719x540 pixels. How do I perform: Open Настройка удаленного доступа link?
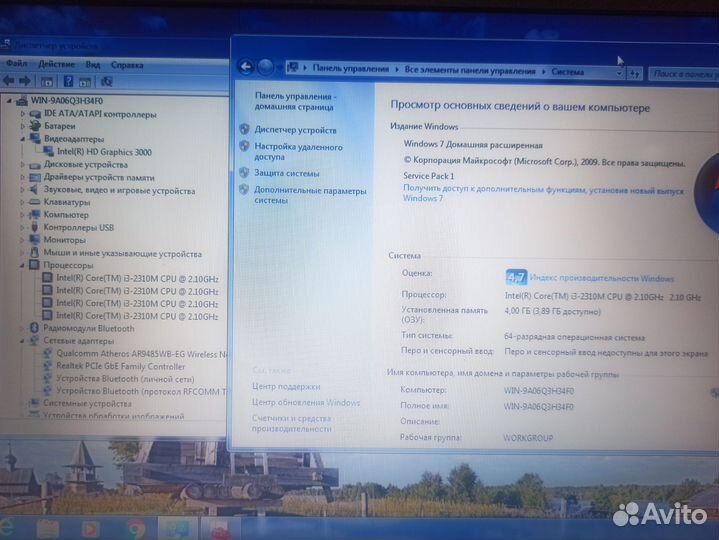299,152
